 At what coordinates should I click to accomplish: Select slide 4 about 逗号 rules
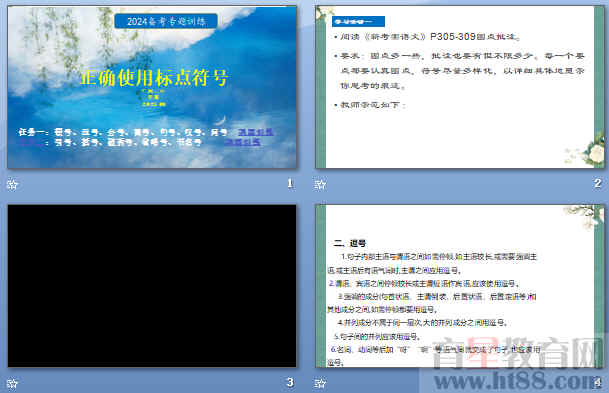pyautogui.click(x=460, y=286)
